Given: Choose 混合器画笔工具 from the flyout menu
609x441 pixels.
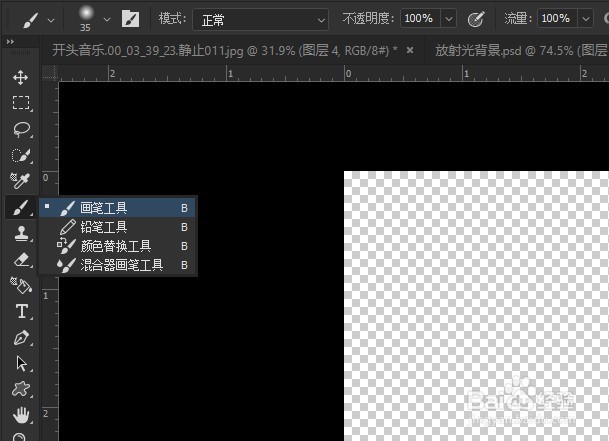Looking at the screenshot, I should [117, 265].
